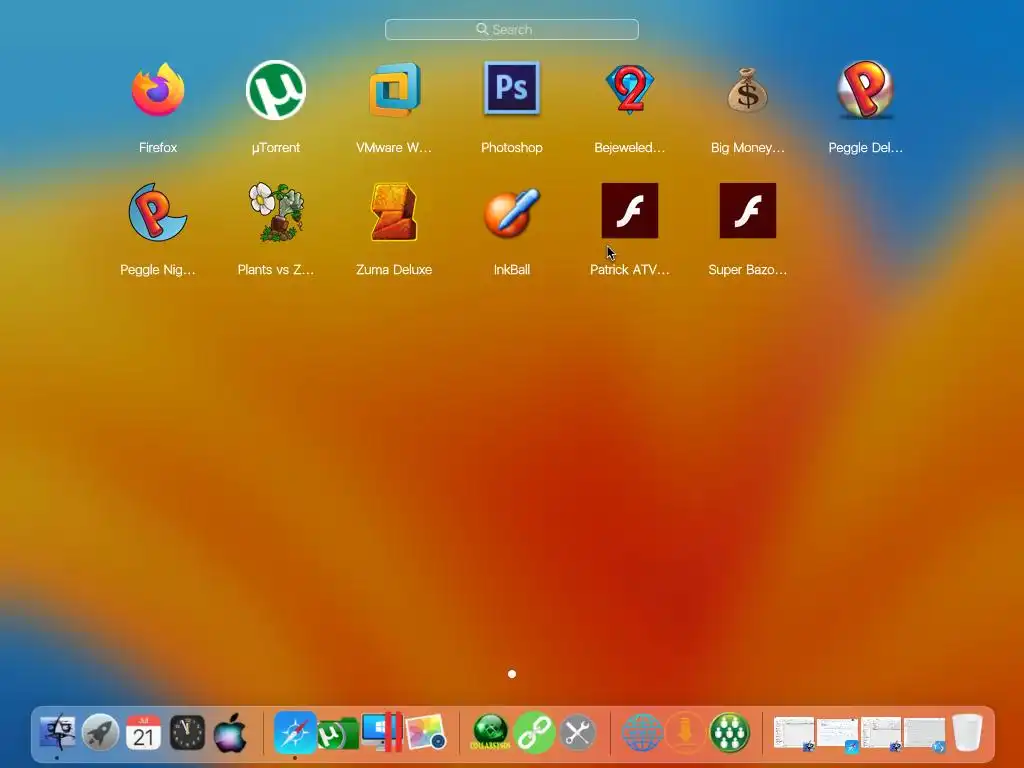The image size is (1024, 768).
Task: Click the green chain link icon in dock
Action: tap(534, 733)
